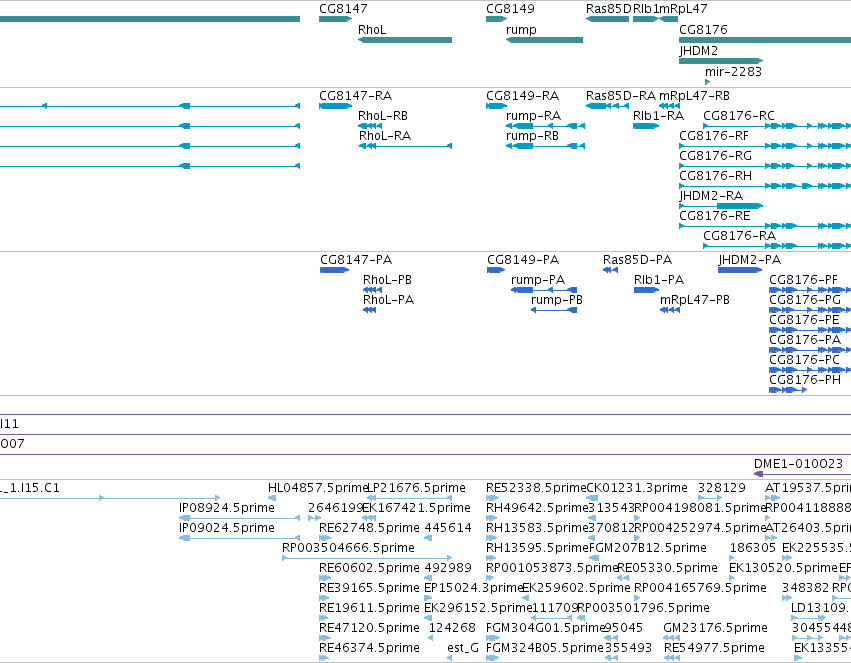Click the Ras85D-PA protein label
851x663 pixels.
637,260
